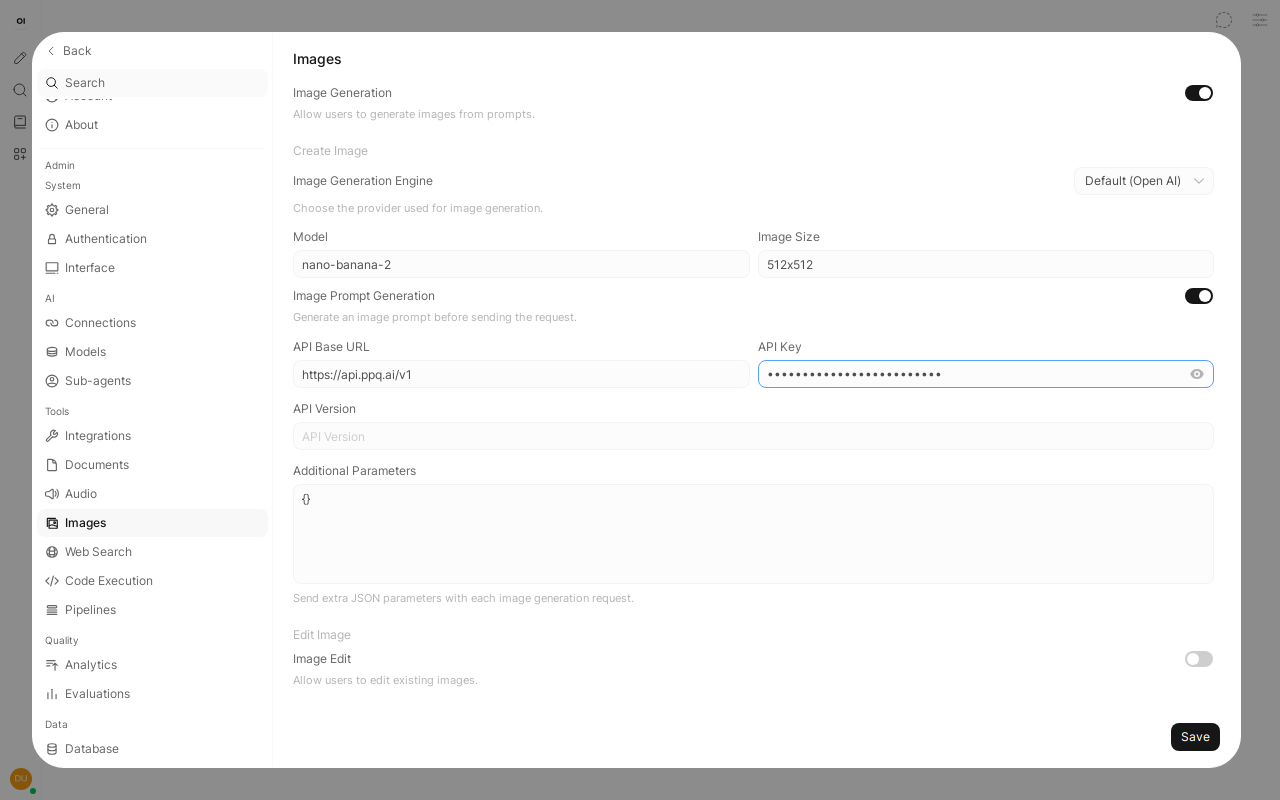Click the Documents file icon
Screen dimensions: 1280x800
[52, 465]
